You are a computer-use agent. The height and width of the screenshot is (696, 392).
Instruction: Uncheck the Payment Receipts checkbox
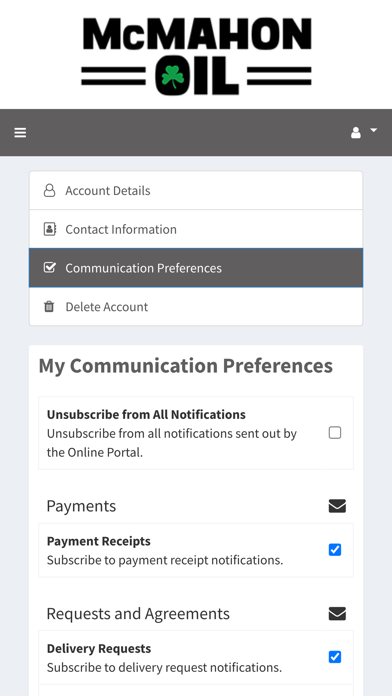335,550
